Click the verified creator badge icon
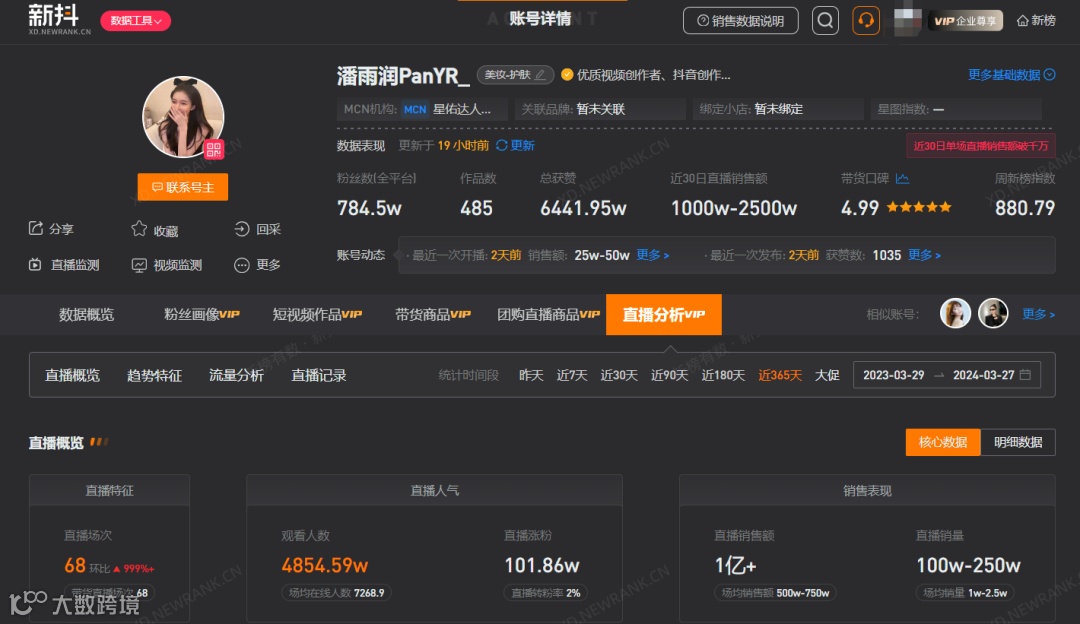1080x624 pixels. (567, 74)
